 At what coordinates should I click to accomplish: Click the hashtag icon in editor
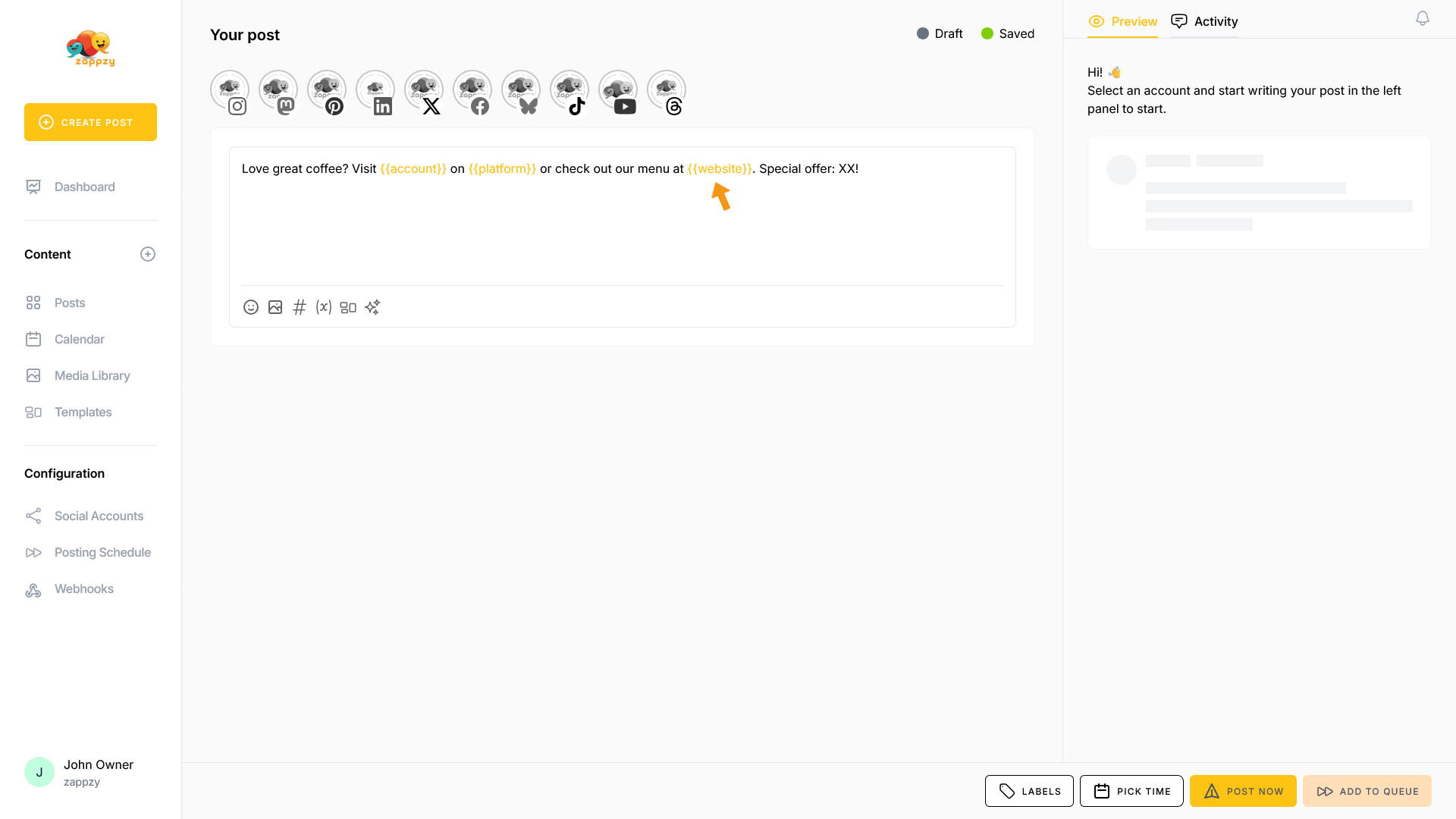pos(300,307)
